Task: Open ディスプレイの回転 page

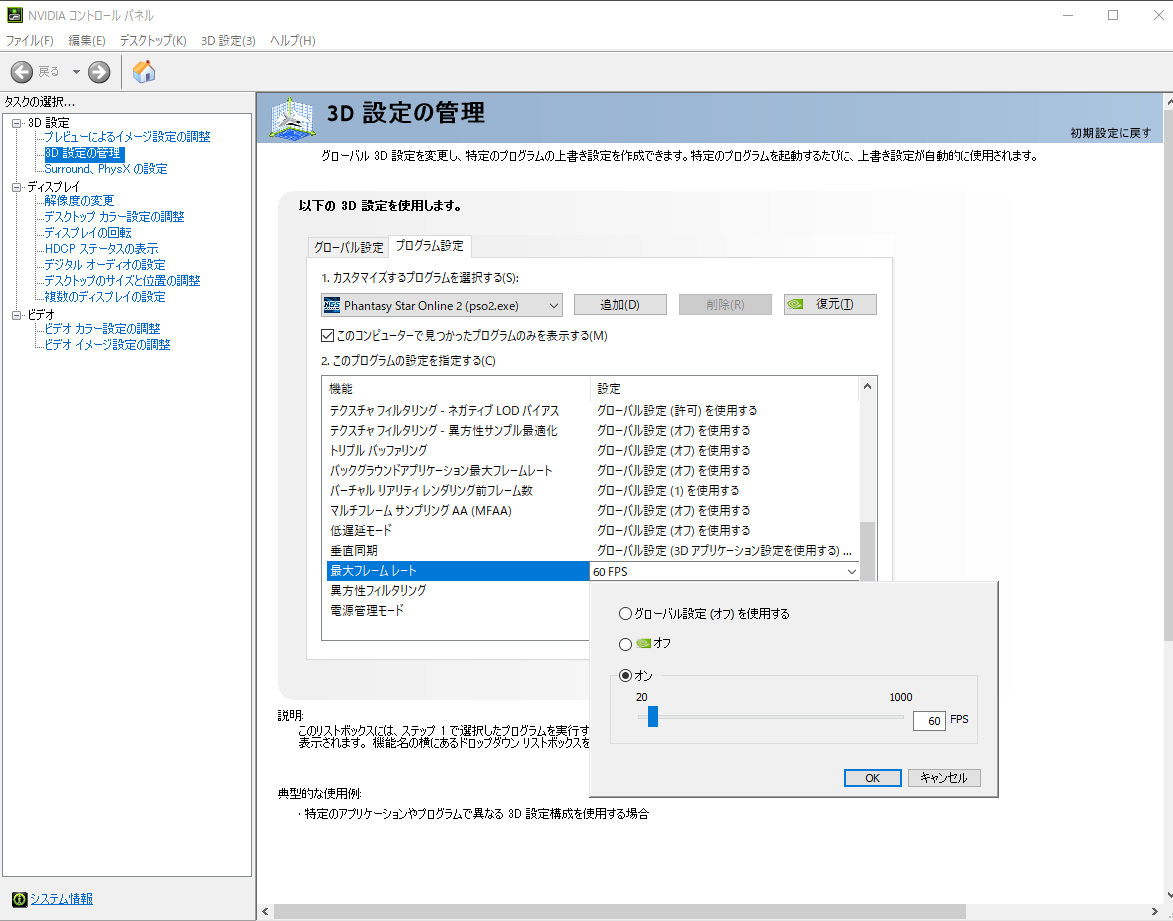Action: [88, 233]
